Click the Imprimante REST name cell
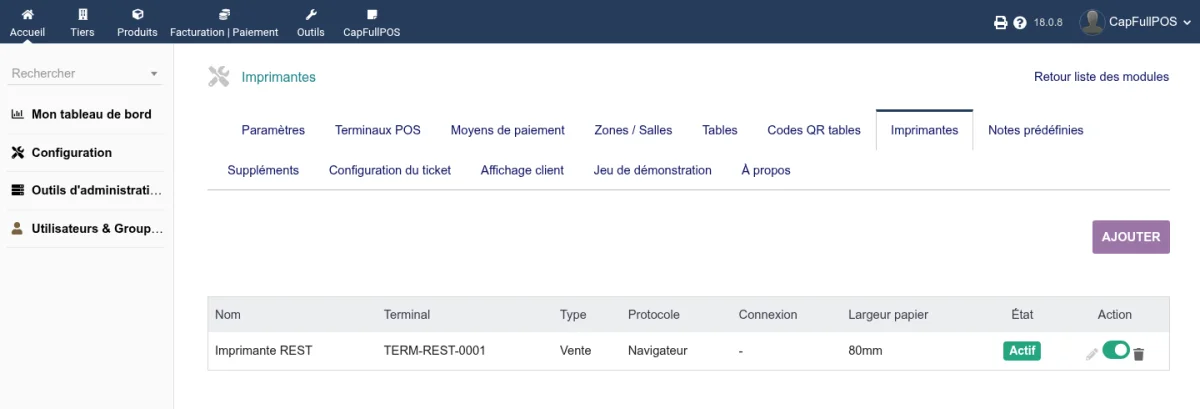This screenshot has height=409, width=1200. (264, 351)
